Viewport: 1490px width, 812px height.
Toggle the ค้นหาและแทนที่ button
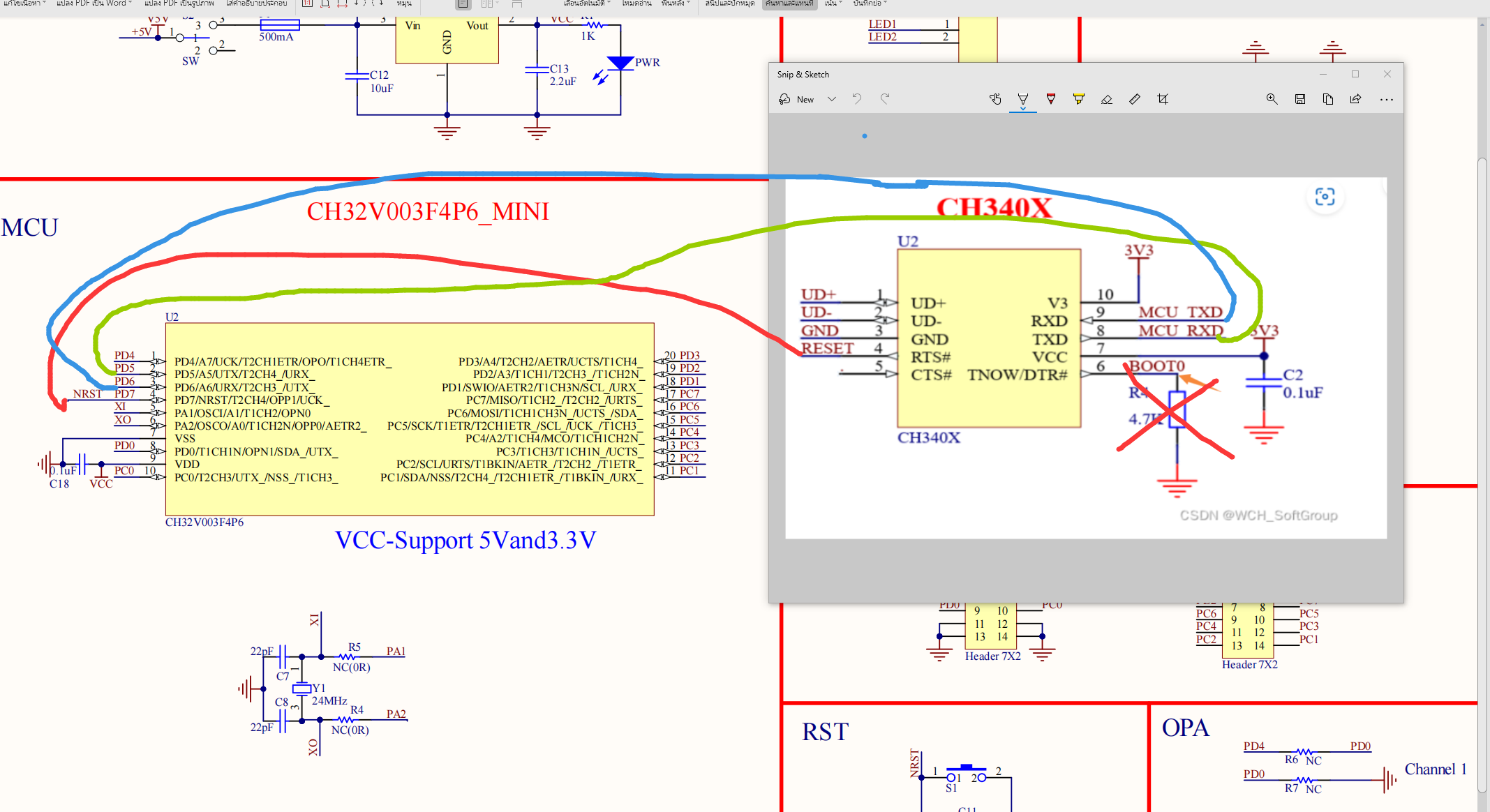tap(789, 3)
